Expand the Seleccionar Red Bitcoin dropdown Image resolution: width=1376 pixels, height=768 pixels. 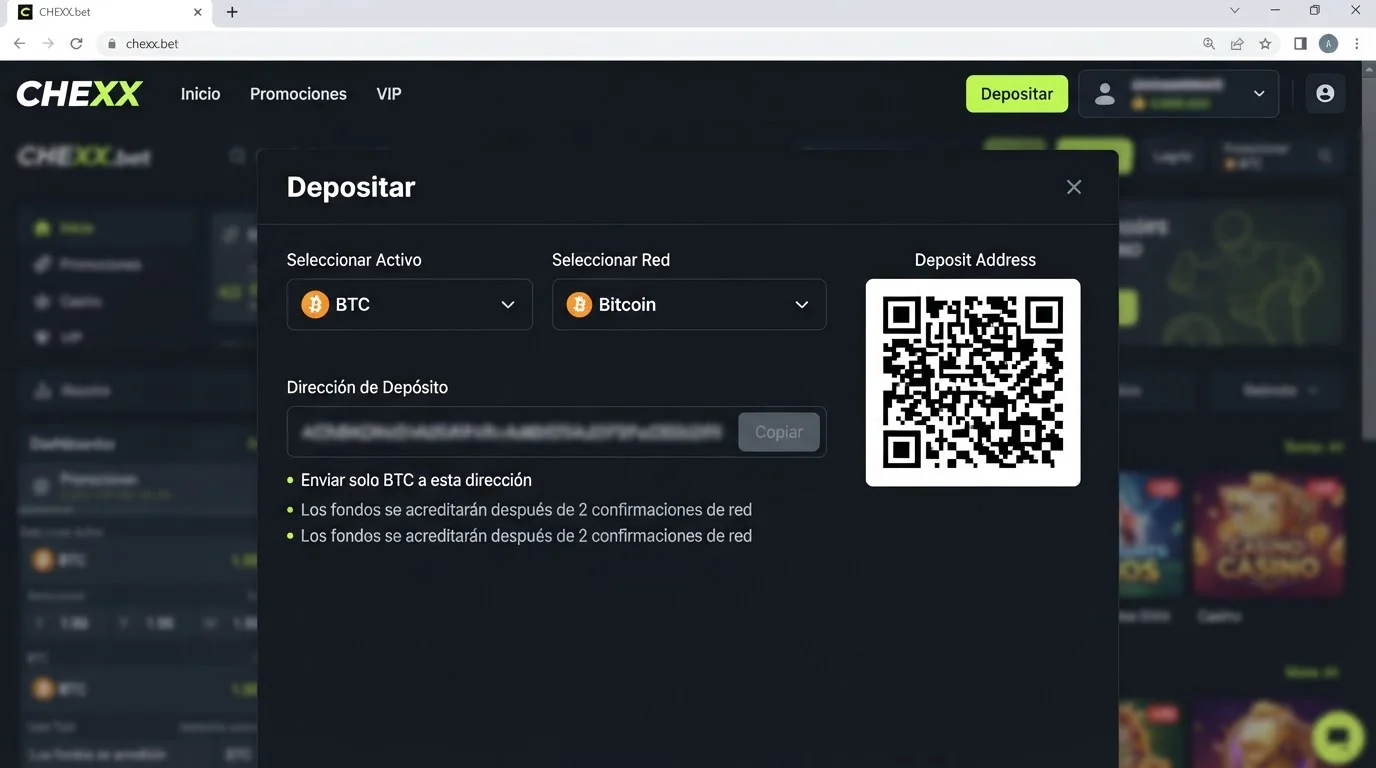tap(689, 304)
